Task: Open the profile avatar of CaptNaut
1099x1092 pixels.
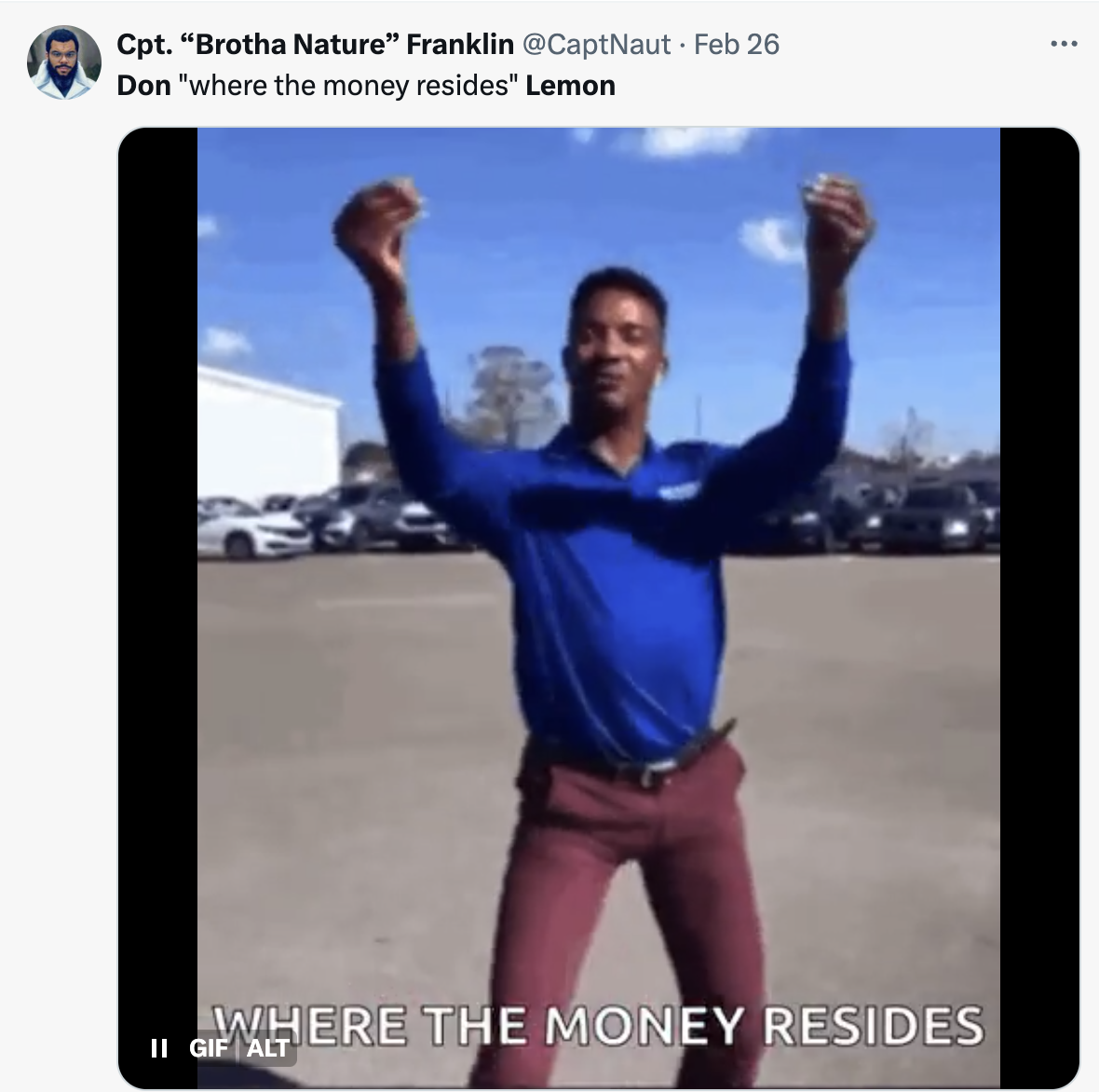Action: [63, 61]
